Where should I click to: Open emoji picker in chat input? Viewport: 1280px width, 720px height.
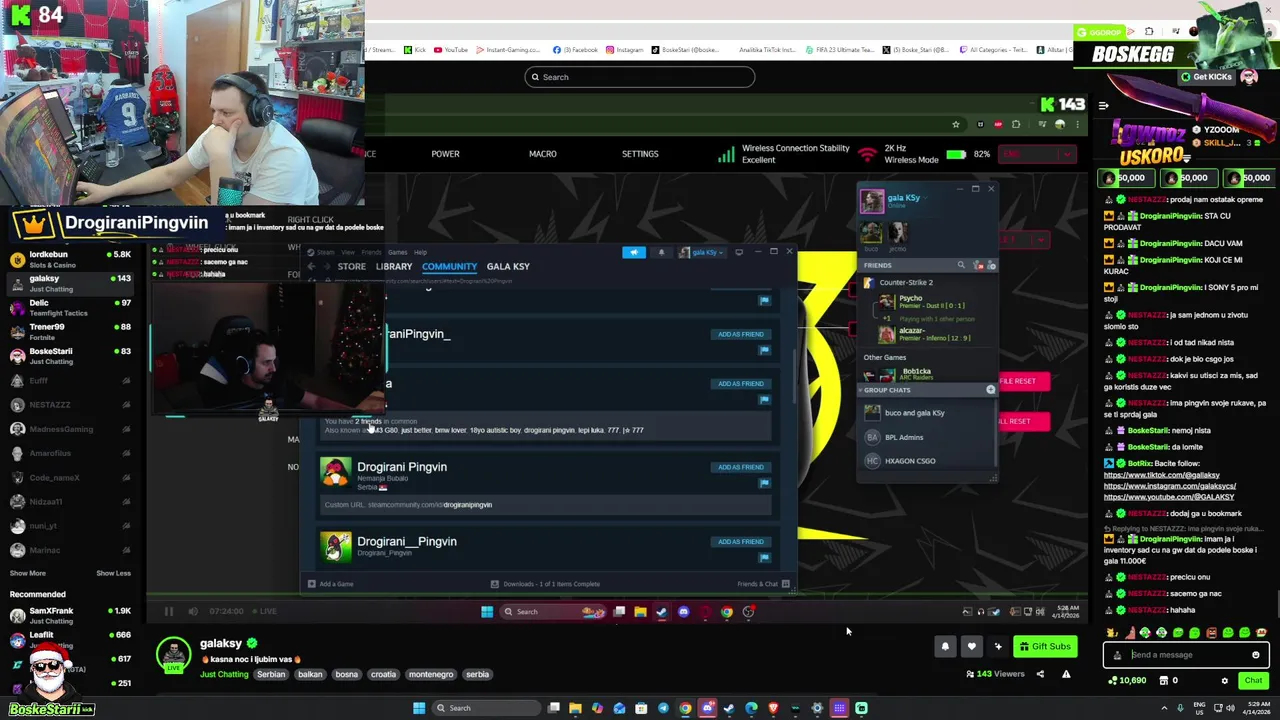coord(1256,655)
